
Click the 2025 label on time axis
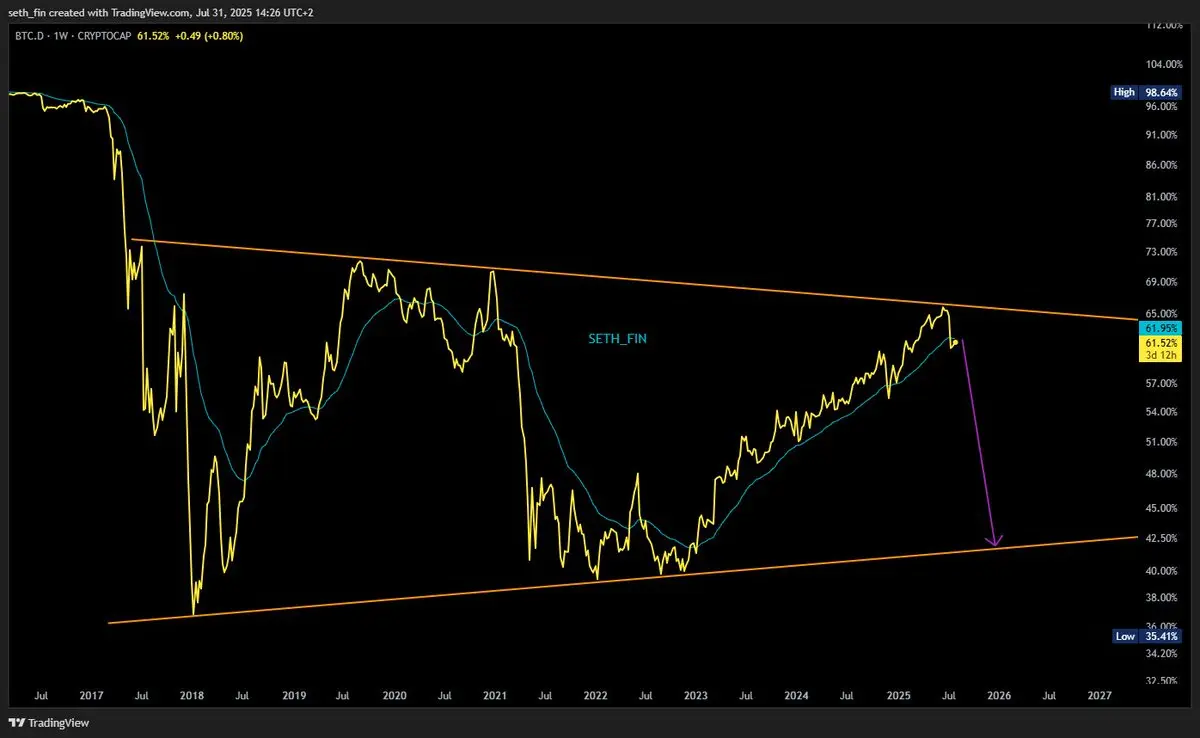(898, 694)
